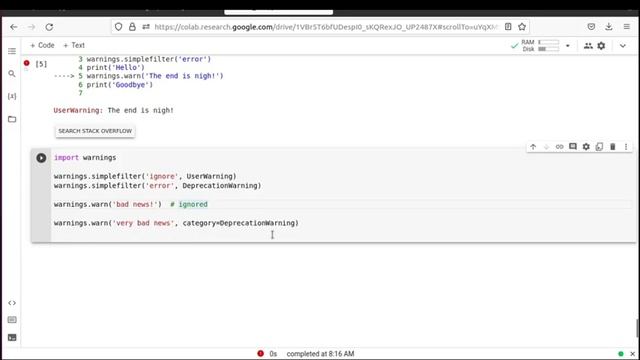Click 'UserWarning: The end is nigh!' error text
640x360 pixels.
(x=113, y=110)
